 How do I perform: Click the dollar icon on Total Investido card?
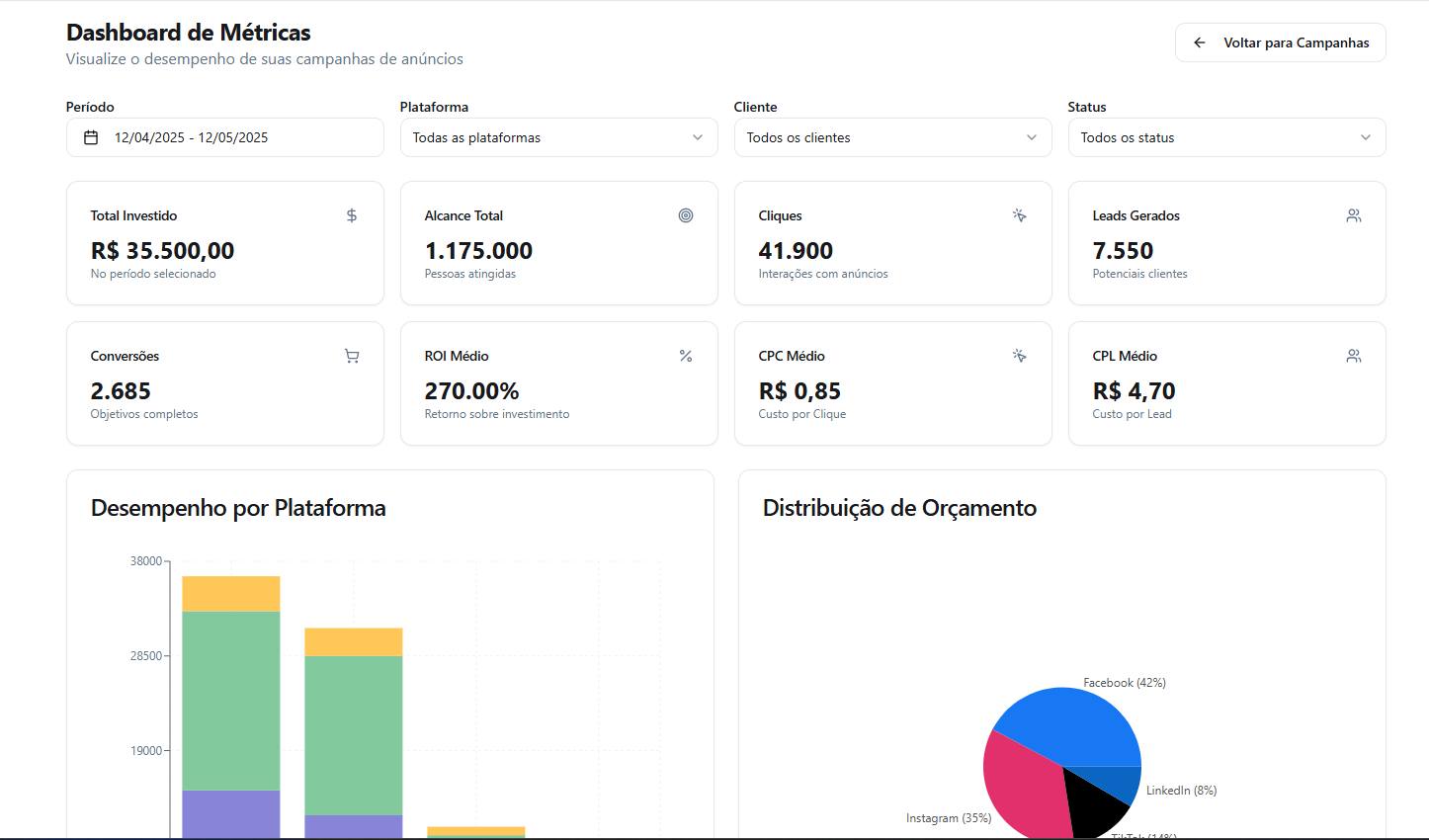352,215
